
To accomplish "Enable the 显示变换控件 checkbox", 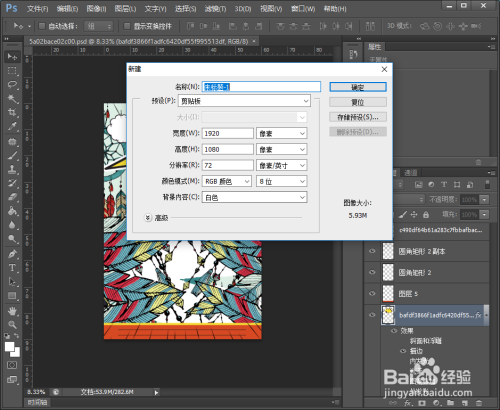I will [127, 26].
